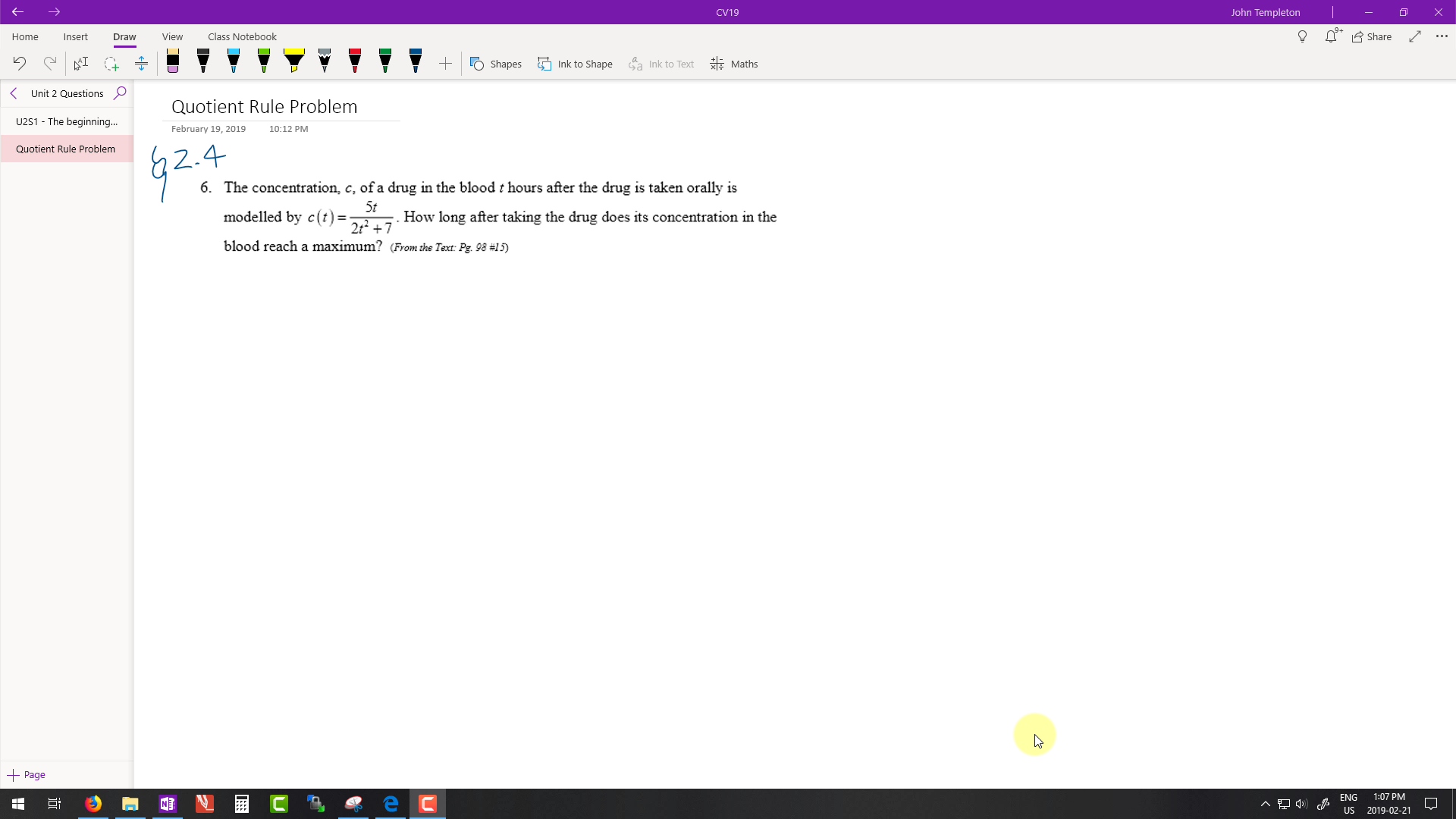Add a new pen with plus icon
1456x819 pixels.
tap(445, 64)
